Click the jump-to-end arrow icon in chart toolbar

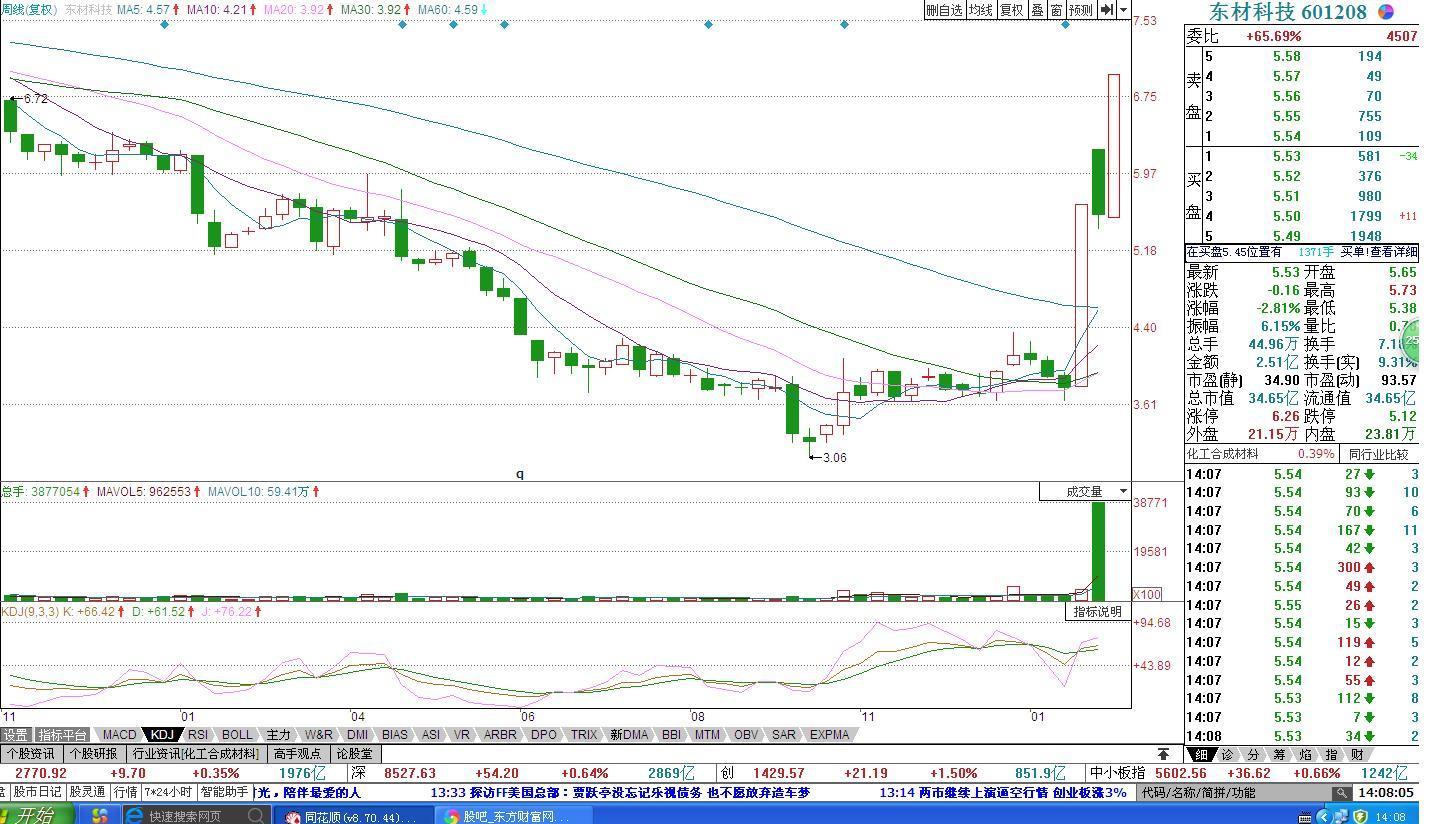pyautogui.click(x=1107, y=10)
